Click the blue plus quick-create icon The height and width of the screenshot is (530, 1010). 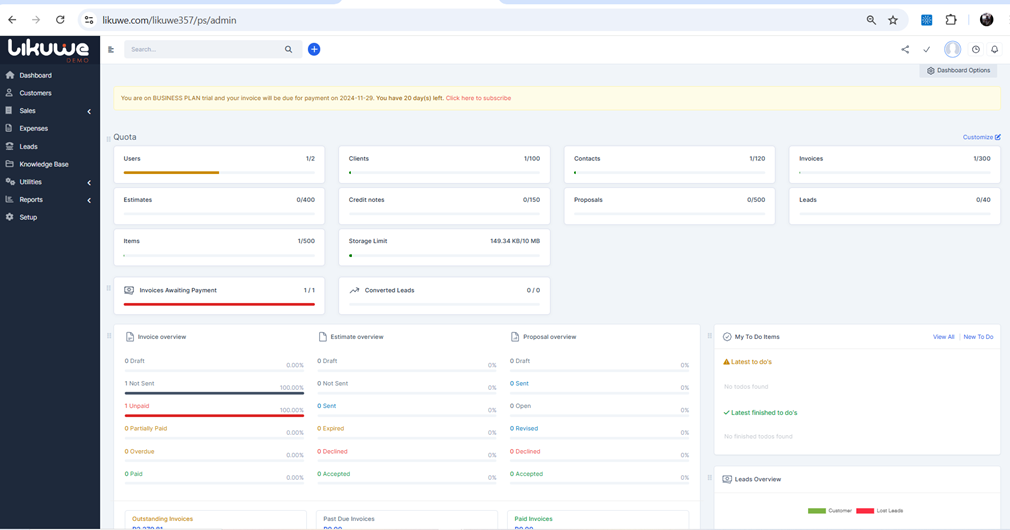[314, 49]
